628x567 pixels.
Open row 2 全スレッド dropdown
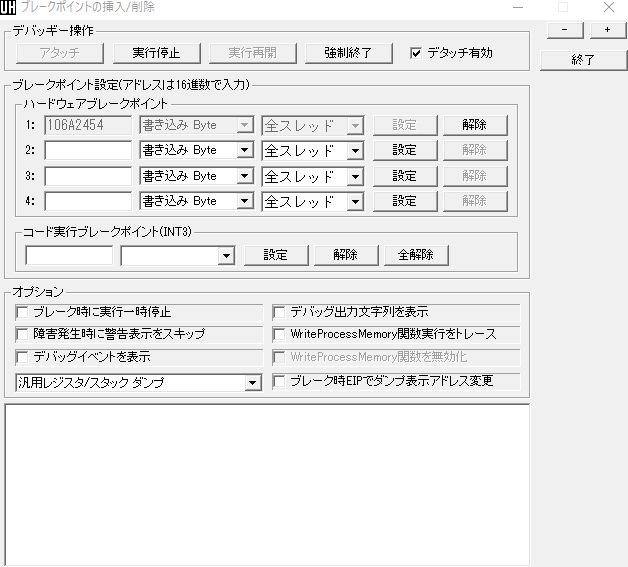tap(313, 151)
